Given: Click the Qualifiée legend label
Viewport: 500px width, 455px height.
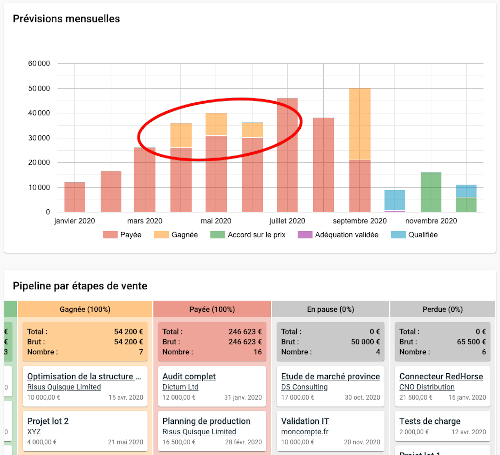Looking at the screenshot, I should pyautogui.click(x=423, y=235).
